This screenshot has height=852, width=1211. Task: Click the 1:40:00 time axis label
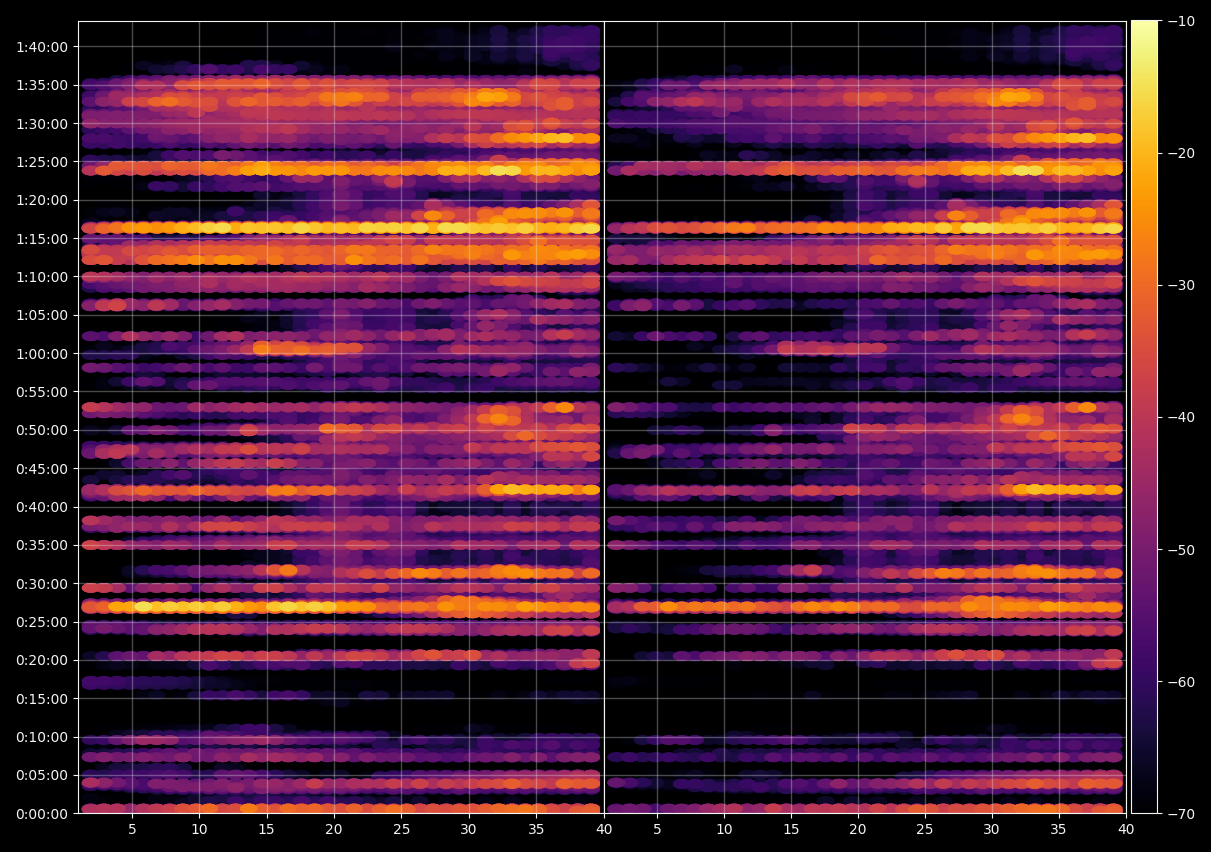(x=41, y=47)
